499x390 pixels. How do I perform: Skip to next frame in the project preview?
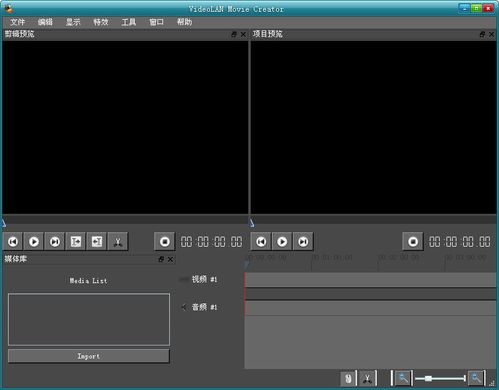click(x=303, y=241)
